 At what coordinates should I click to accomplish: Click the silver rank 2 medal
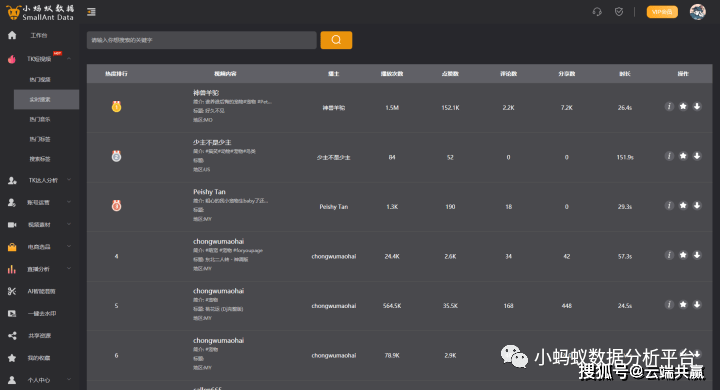point(116,156)
